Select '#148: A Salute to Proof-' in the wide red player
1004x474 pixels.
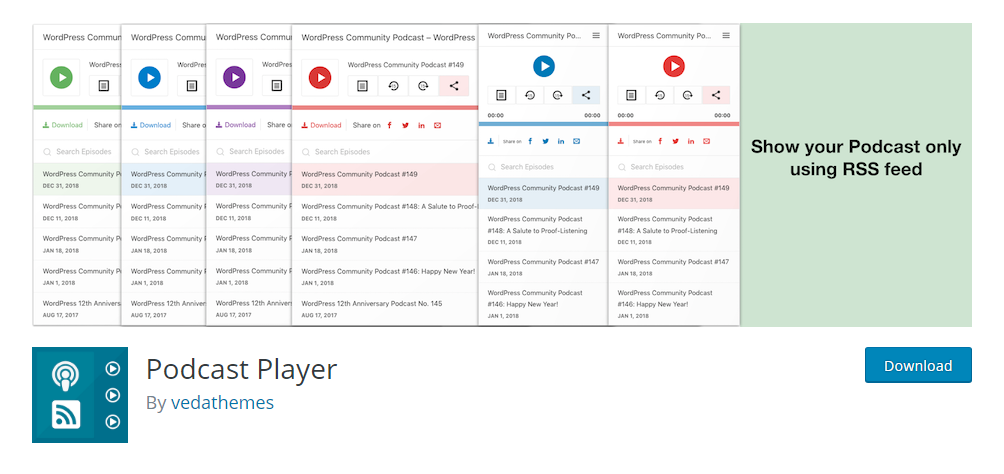point(385,211)
